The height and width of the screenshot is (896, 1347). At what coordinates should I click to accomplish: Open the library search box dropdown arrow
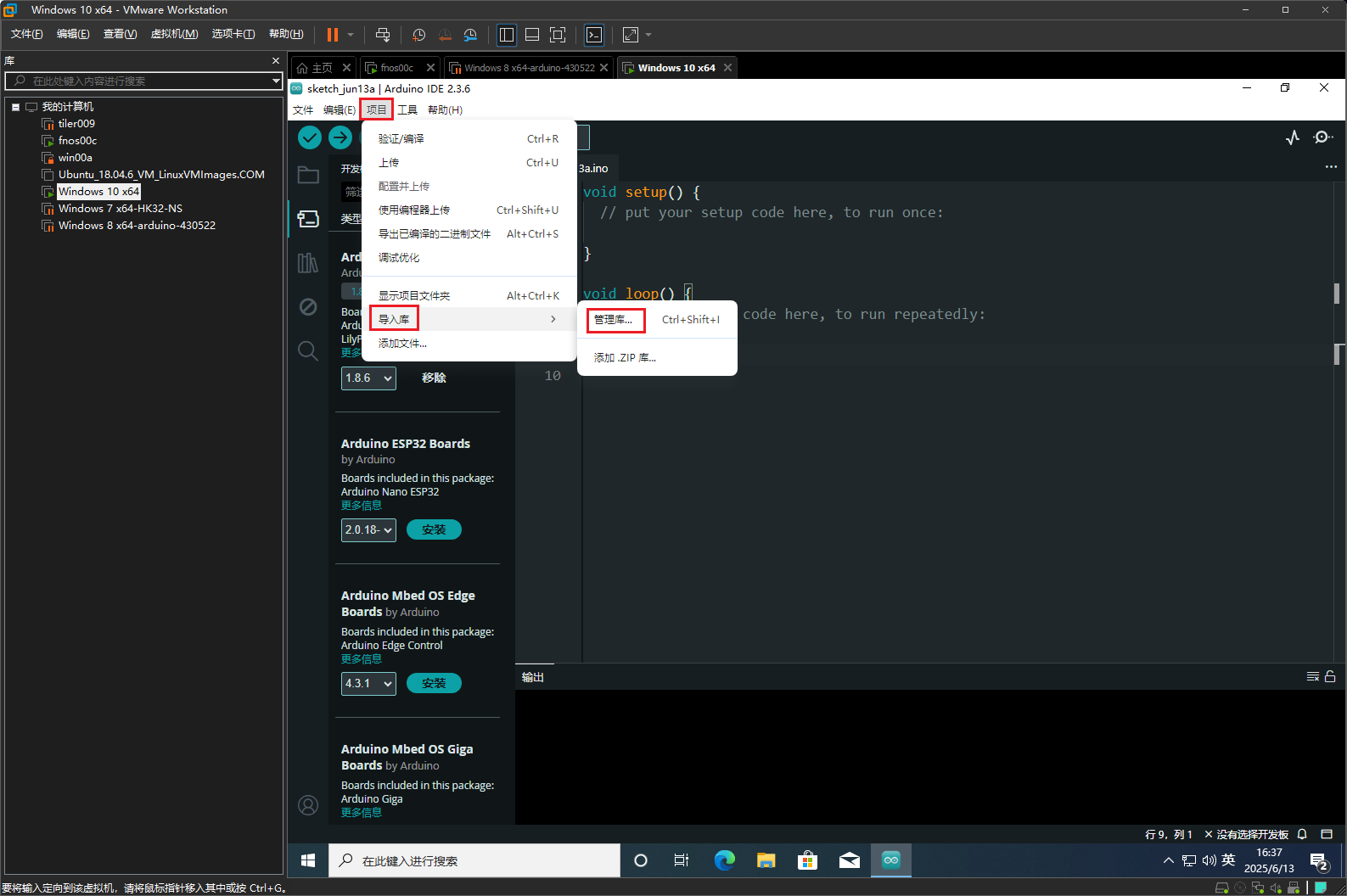point(276,81)
